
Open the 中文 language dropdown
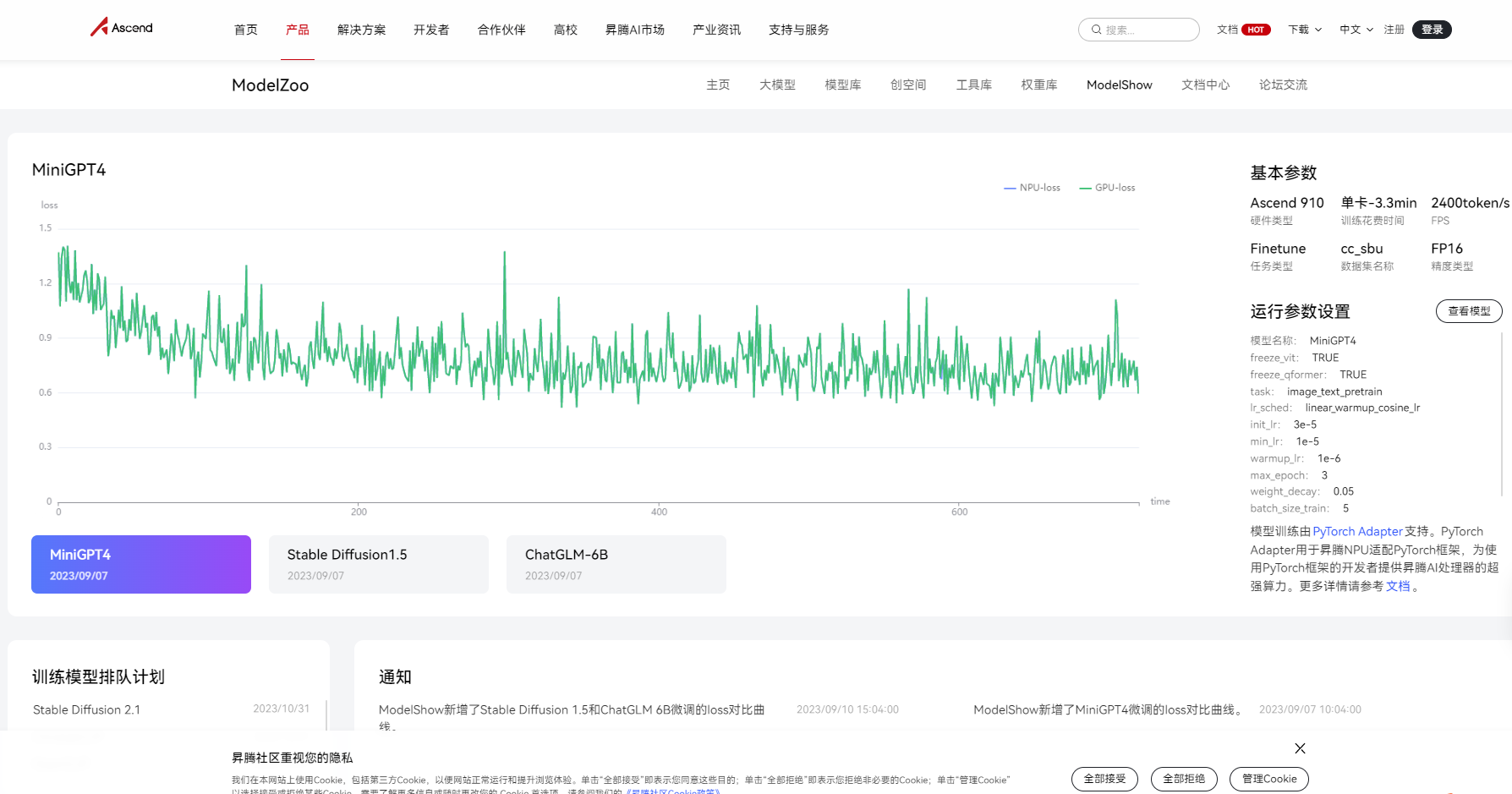(1356, 30)
